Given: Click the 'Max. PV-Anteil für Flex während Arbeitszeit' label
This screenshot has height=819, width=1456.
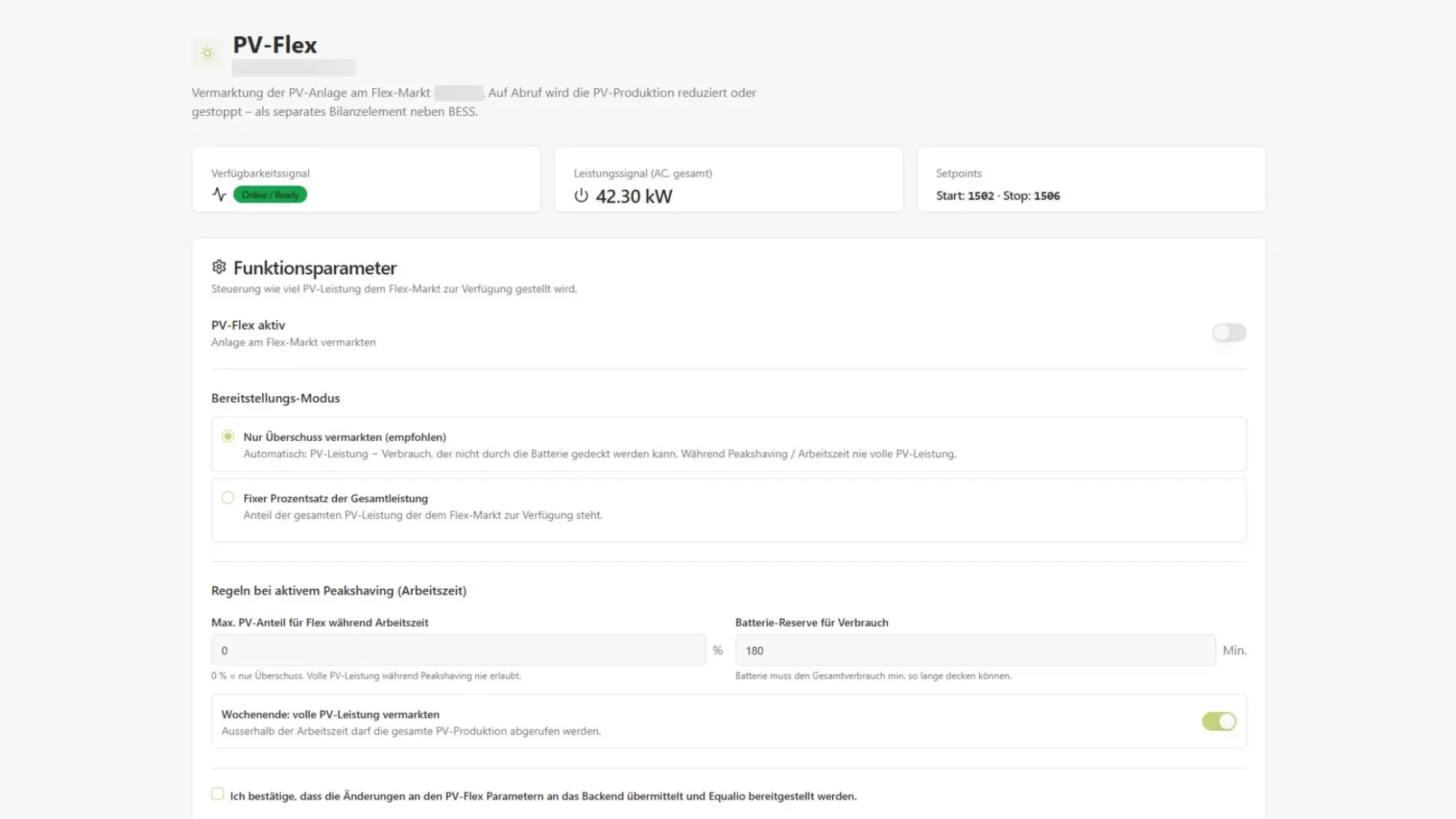Looking at the screenshot, I should point(320,622).
